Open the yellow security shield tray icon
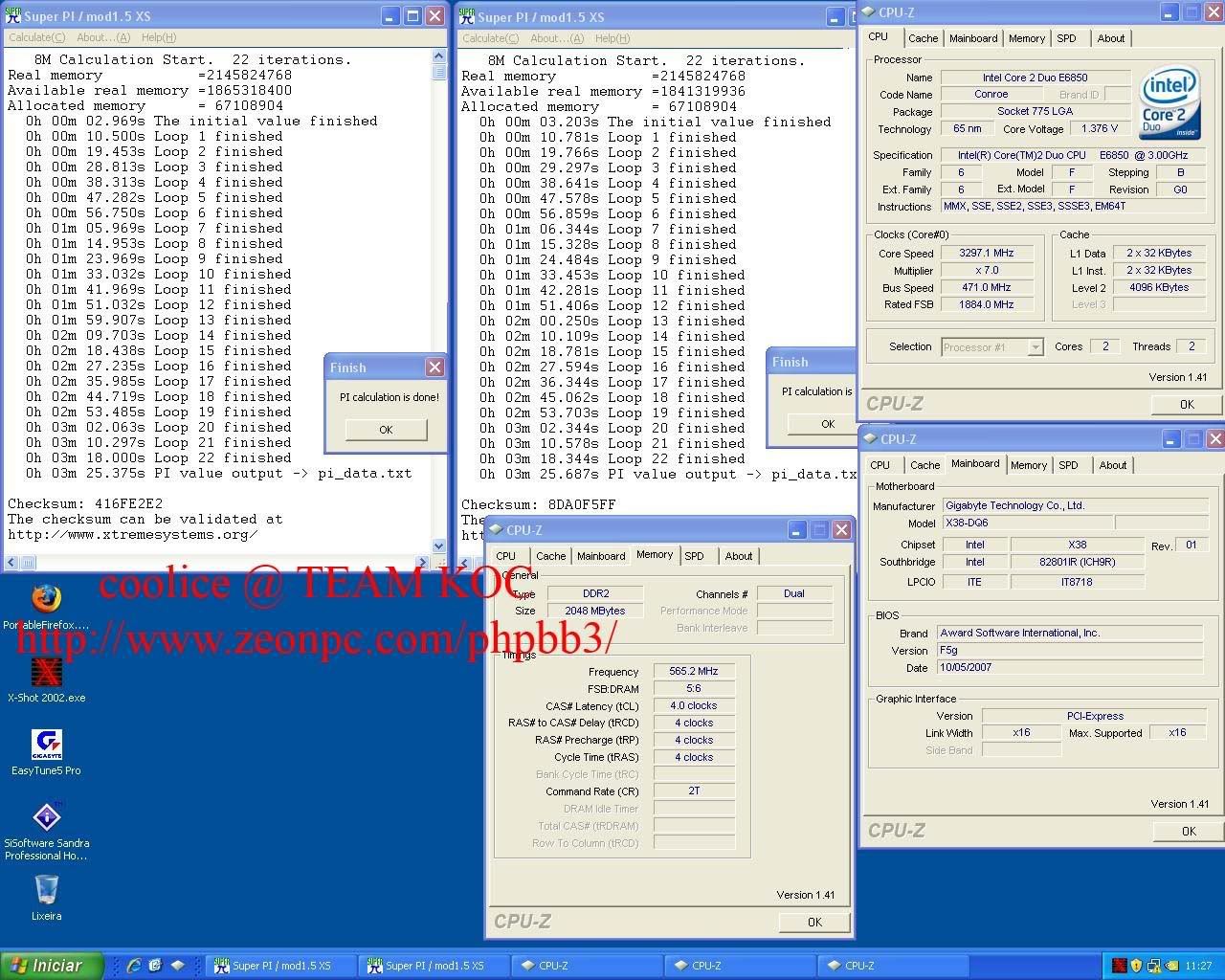The height and width of the screenshot is (980, 1225). 1136,966
